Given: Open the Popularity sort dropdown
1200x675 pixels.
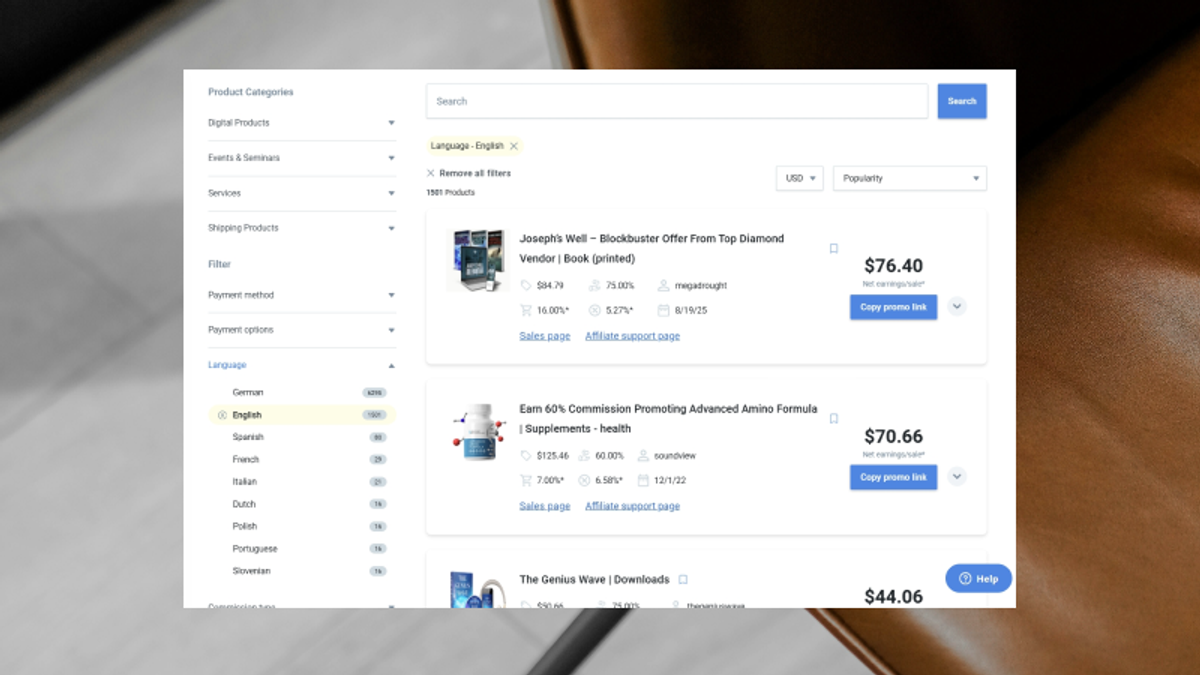Looking at the screenshot, I should 910,178.
